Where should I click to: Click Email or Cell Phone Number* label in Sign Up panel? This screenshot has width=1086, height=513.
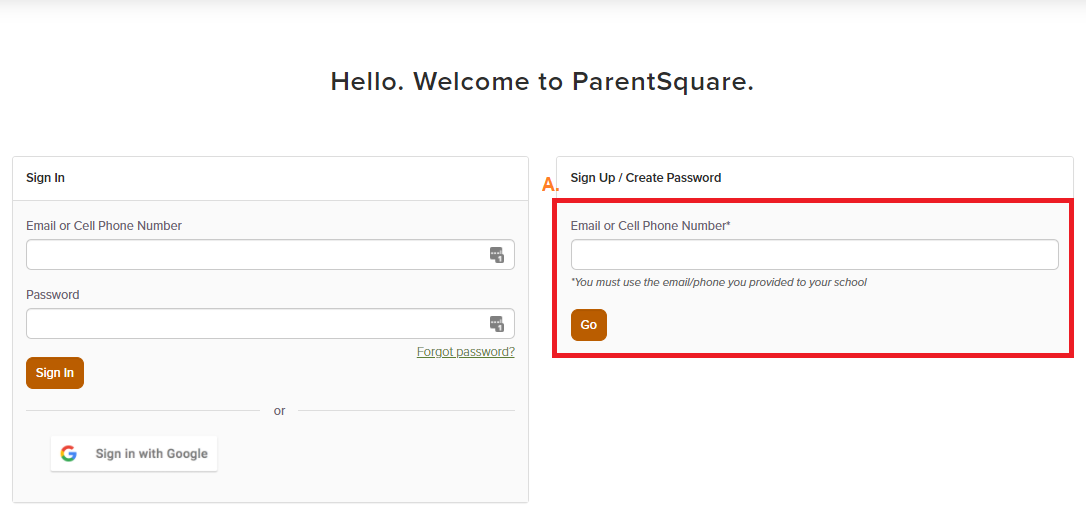click(x=651, y=226)
